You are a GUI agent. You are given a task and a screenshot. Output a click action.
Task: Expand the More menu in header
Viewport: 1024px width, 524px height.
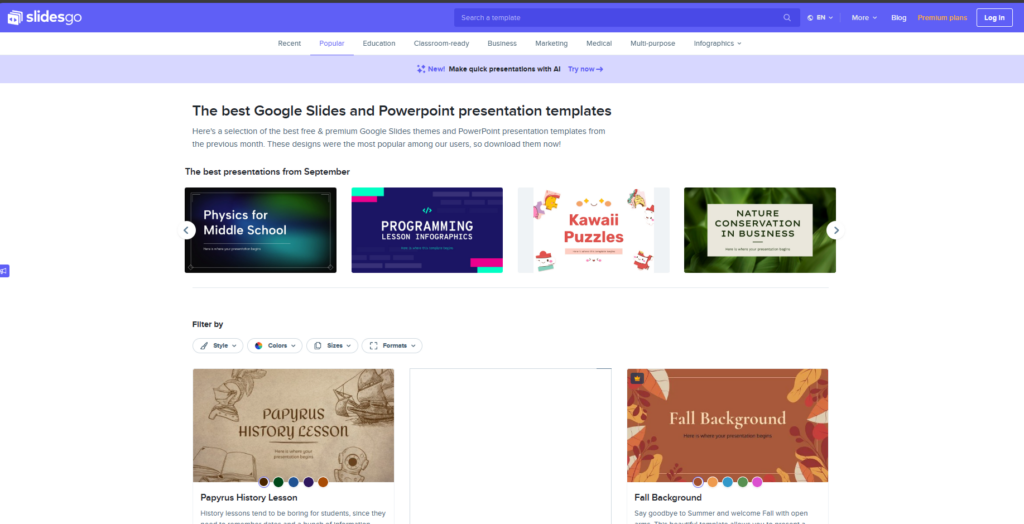(x=864, y=17)
